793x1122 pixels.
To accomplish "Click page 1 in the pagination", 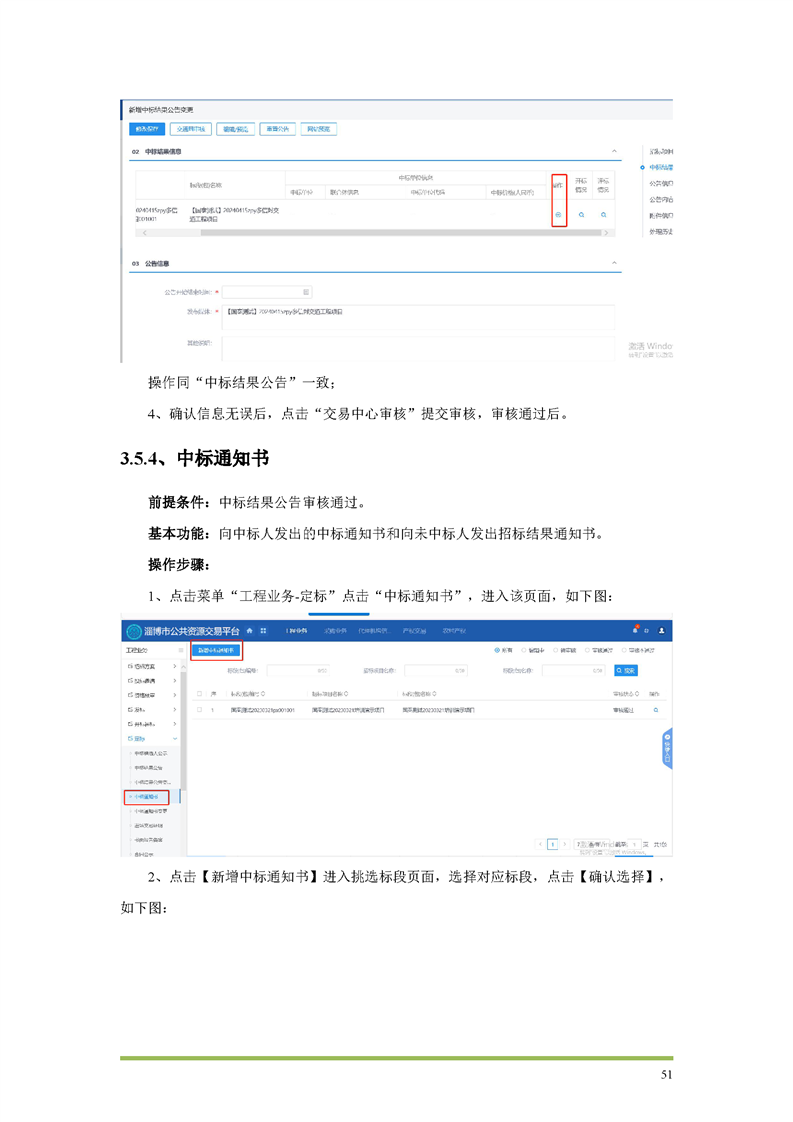I will click(551, 845).
